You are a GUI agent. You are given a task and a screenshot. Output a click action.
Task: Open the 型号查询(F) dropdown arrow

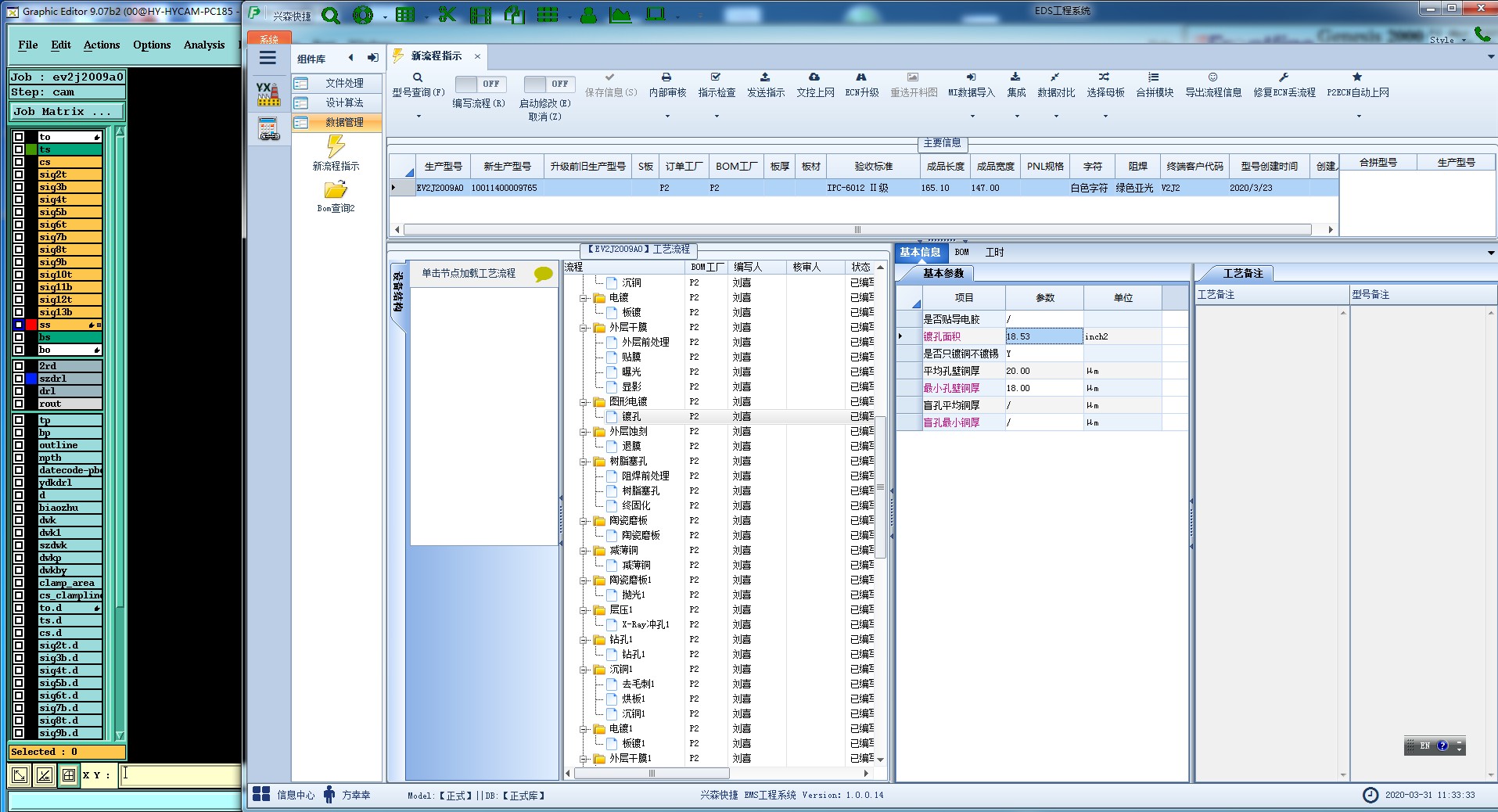(419, 117)
